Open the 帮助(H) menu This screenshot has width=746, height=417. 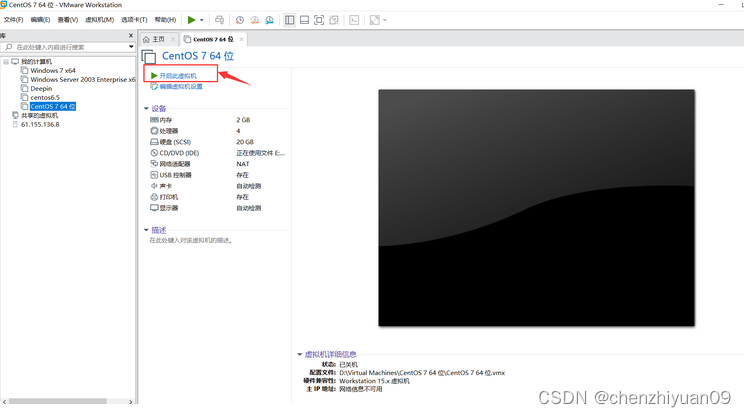click(165, 20)
